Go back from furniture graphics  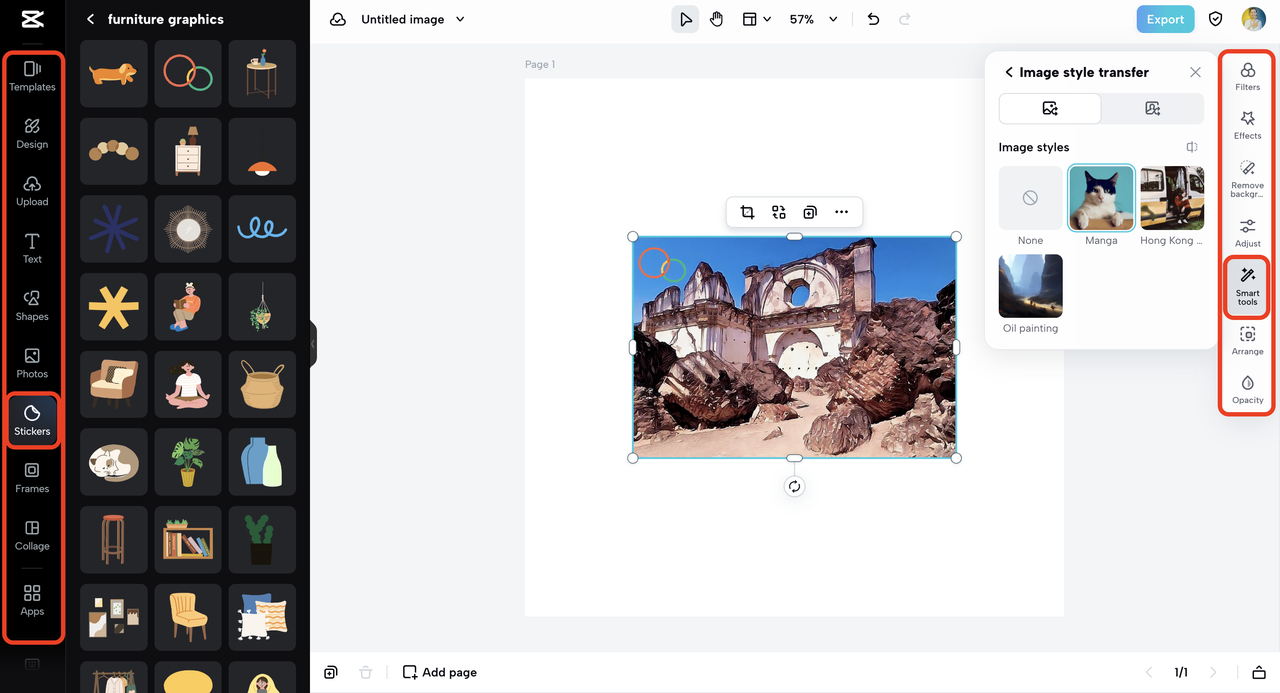[x=90, y=19]
